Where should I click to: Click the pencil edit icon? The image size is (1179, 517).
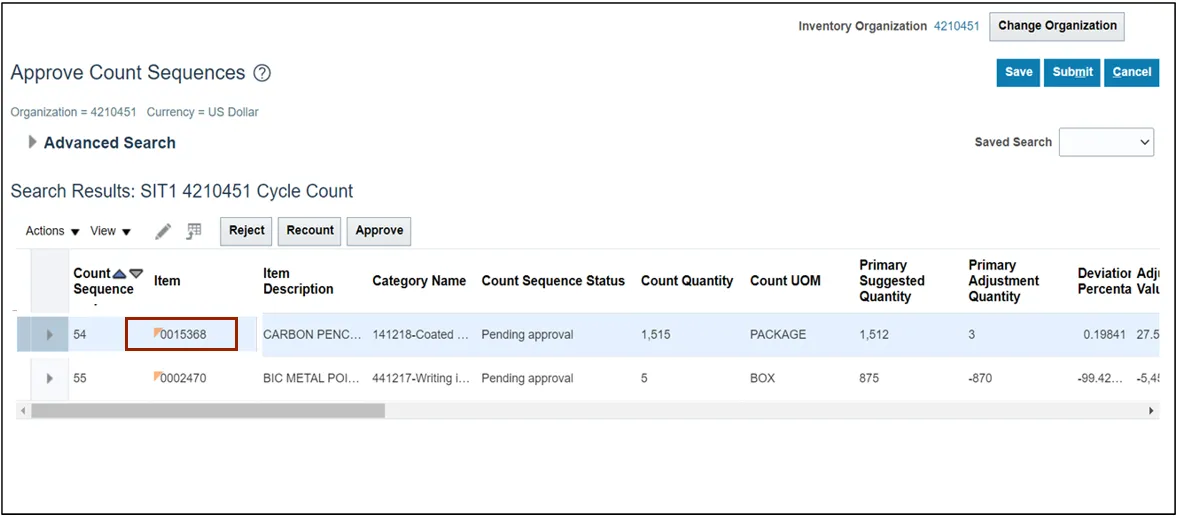pyautogui.click(x=163, y=231)
